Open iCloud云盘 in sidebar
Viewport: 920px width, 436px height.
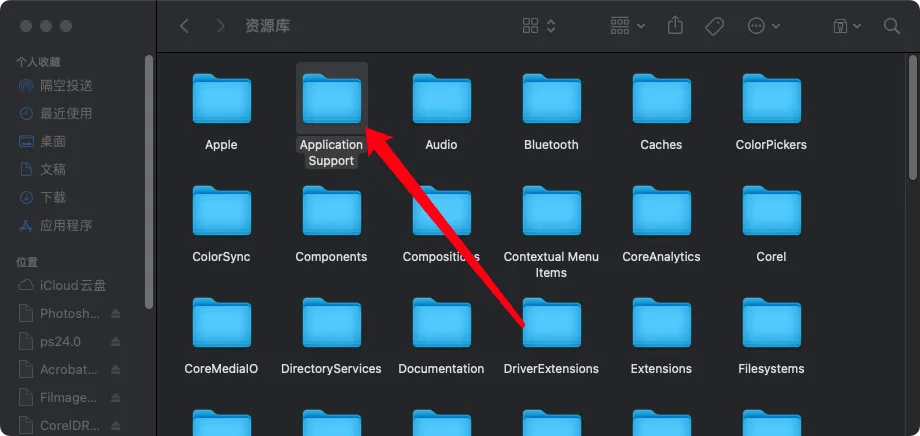[73, 286]
